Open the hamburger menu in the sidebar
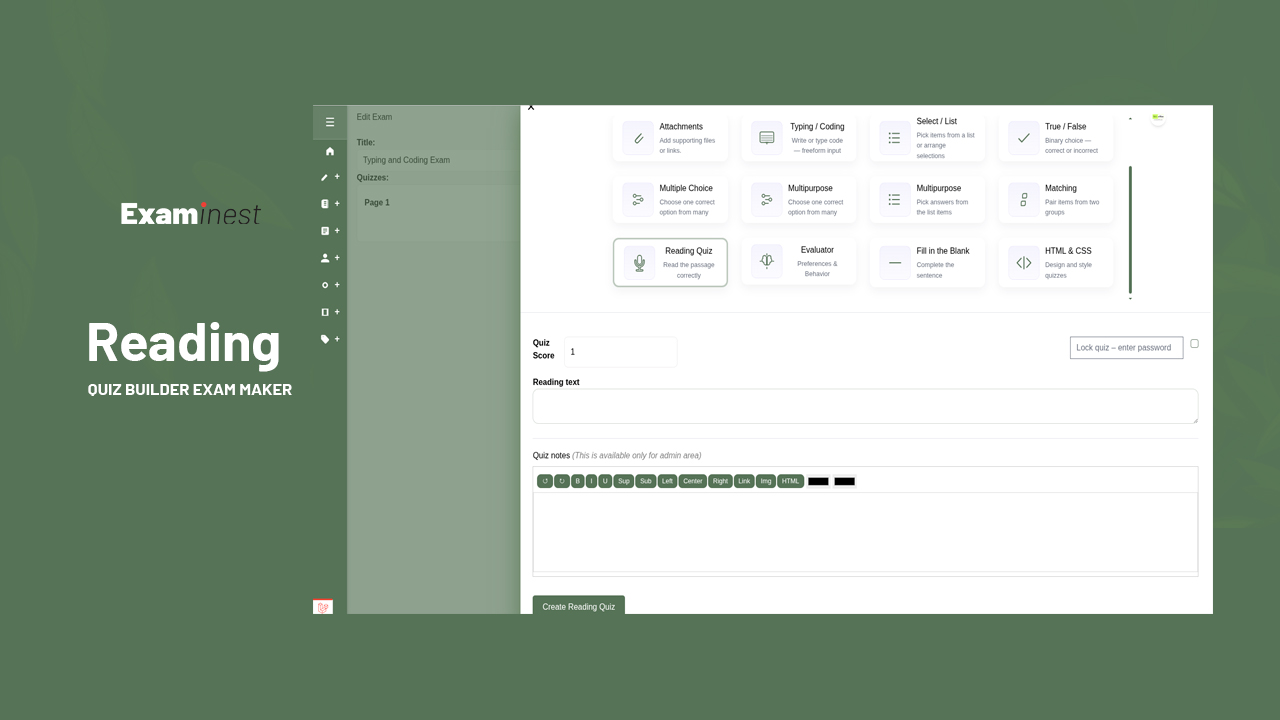1280x720 pixels. click(330, 122)
